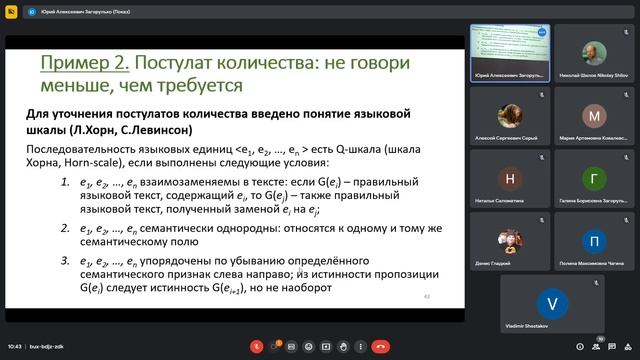The height and width of the screenshot is (360, 640).
Task: Select Алексей Сергеевич Серый's participant tile
Action: click(510, 116)
